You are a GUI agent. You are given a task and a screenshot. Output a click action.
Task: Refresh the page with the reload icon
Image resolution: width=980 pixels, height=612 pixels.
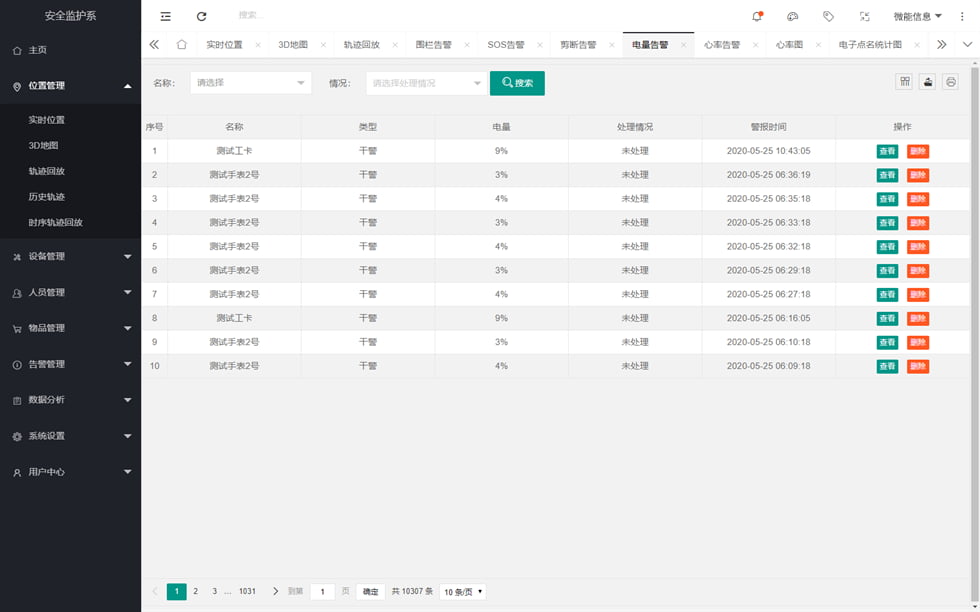(201, 16)
